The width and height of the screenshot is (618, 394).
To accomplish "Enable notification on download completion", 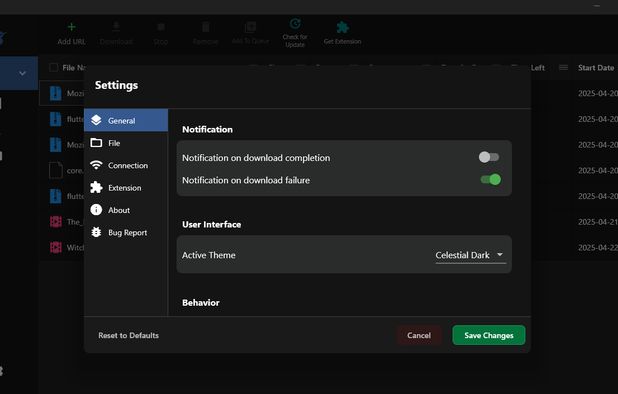I will pyautogui.click(x=489, y=157).
